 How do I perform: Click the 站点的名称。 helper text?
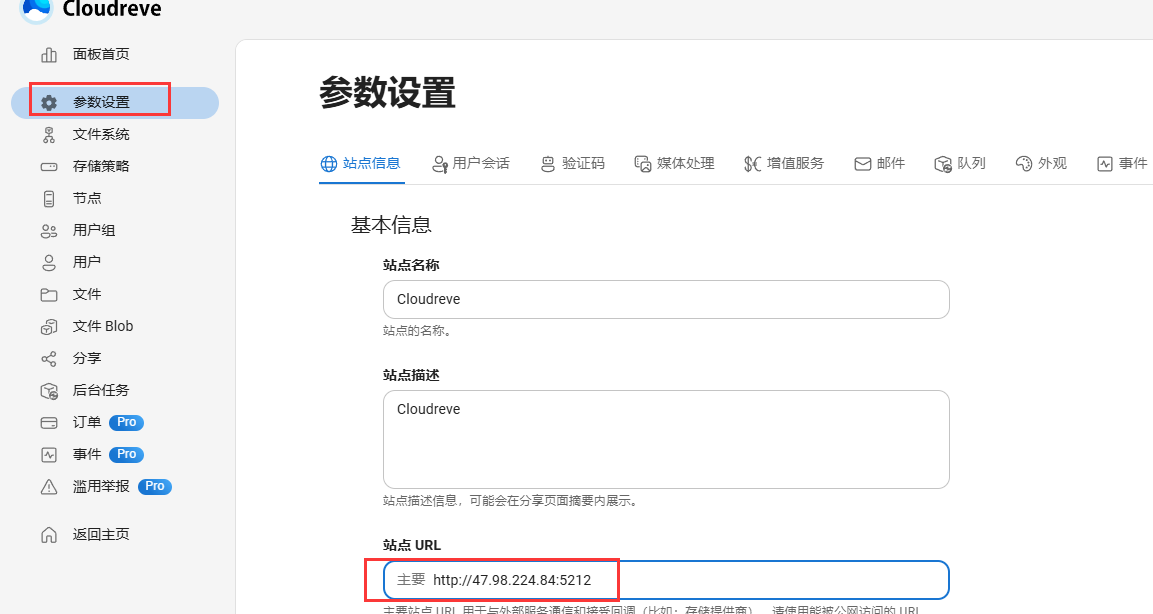(417, 332)
